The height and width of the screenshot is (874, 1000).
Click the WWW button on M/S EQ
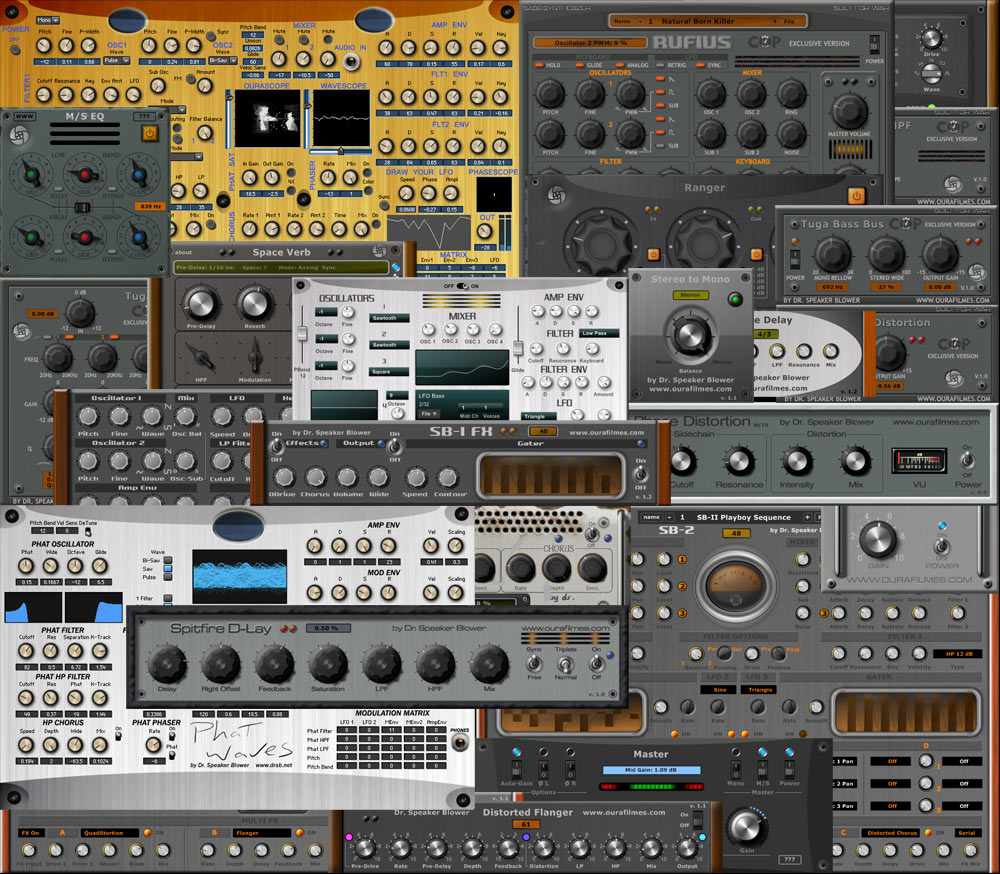24,116
